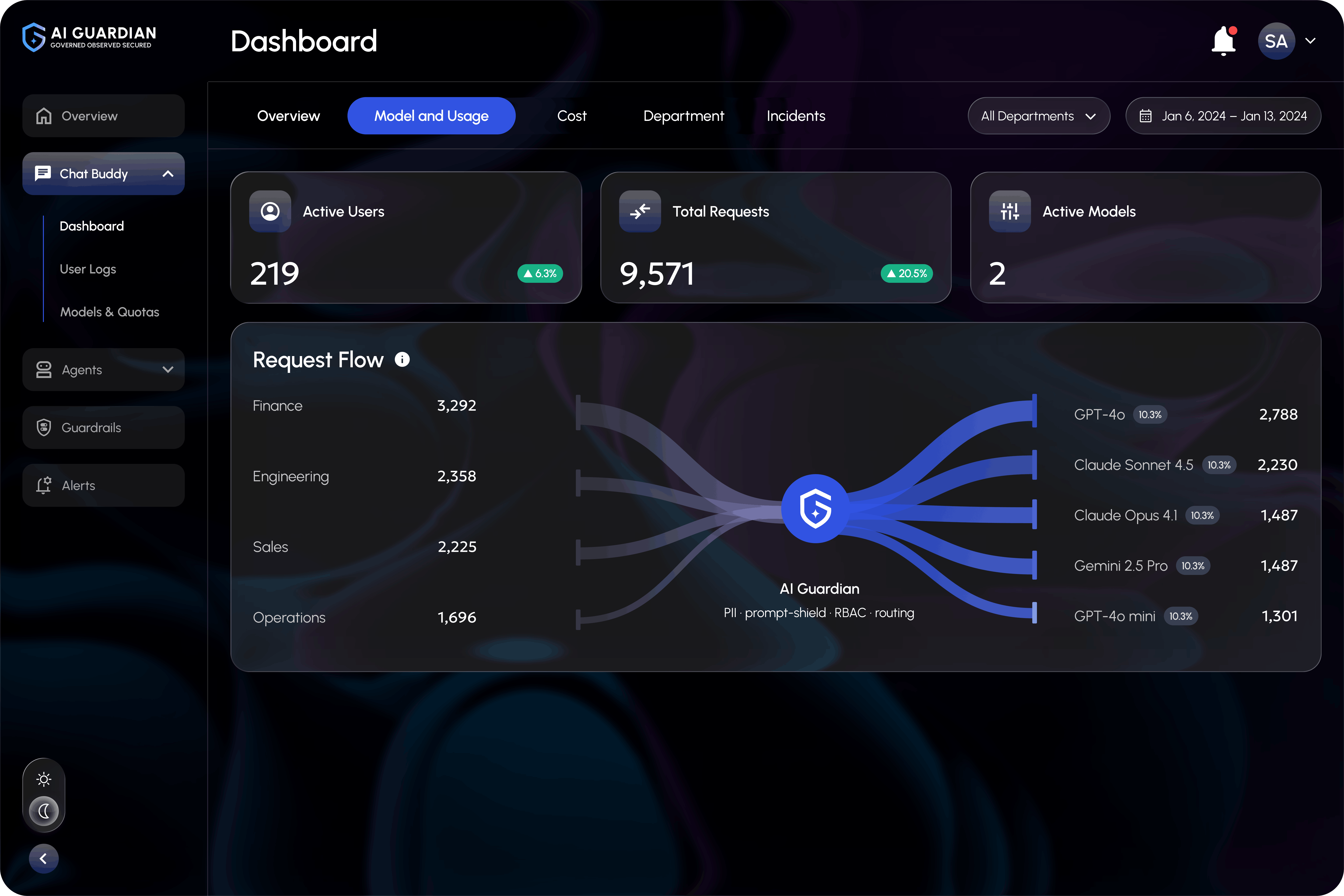Open User Logs in sidebar

[88, 269]
